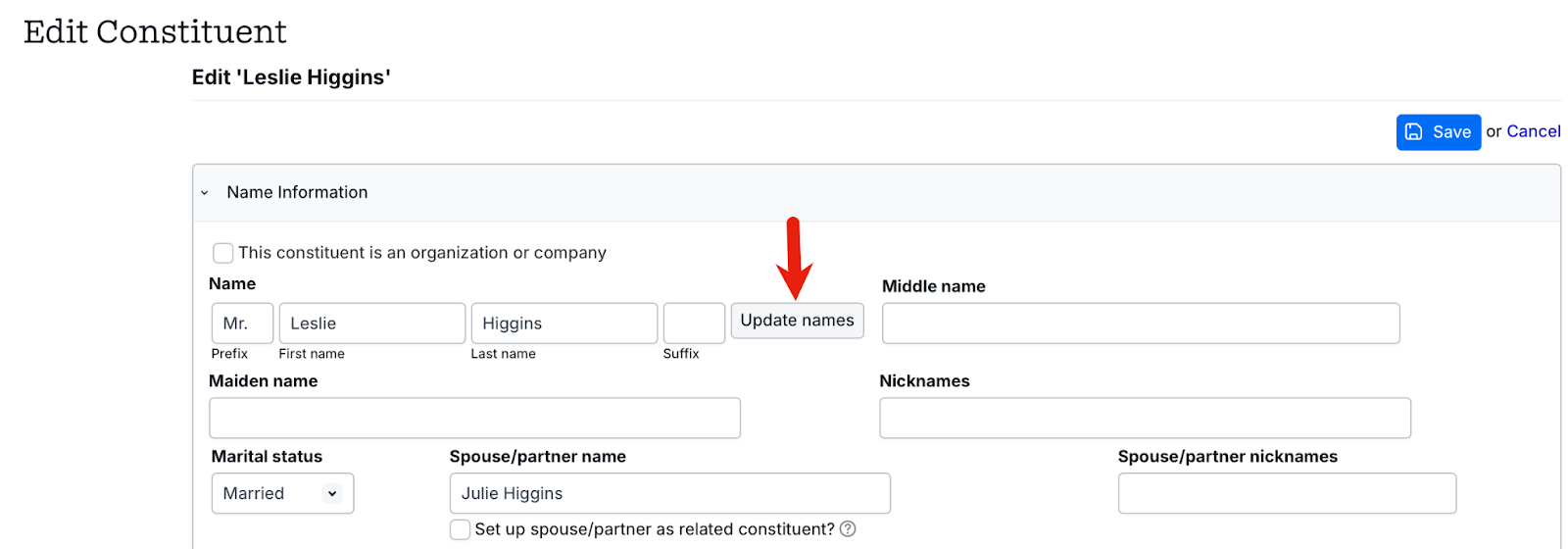Check the organization or company checkbox
This screenshot has width=1568, height=549.
point(223,253)
